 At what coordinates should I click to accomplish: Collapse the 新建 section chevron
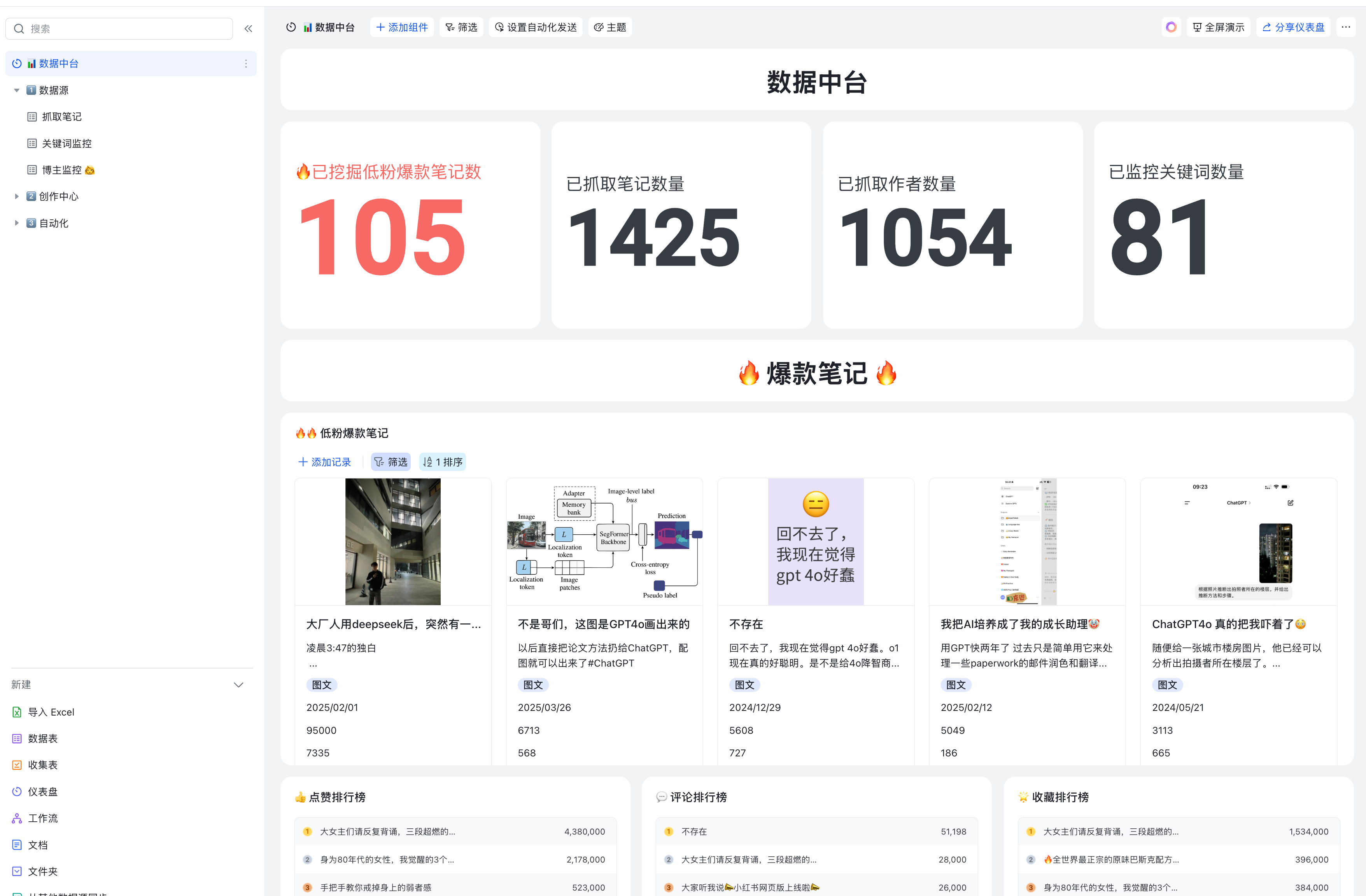pyautogui.click(x=239, y=685)
